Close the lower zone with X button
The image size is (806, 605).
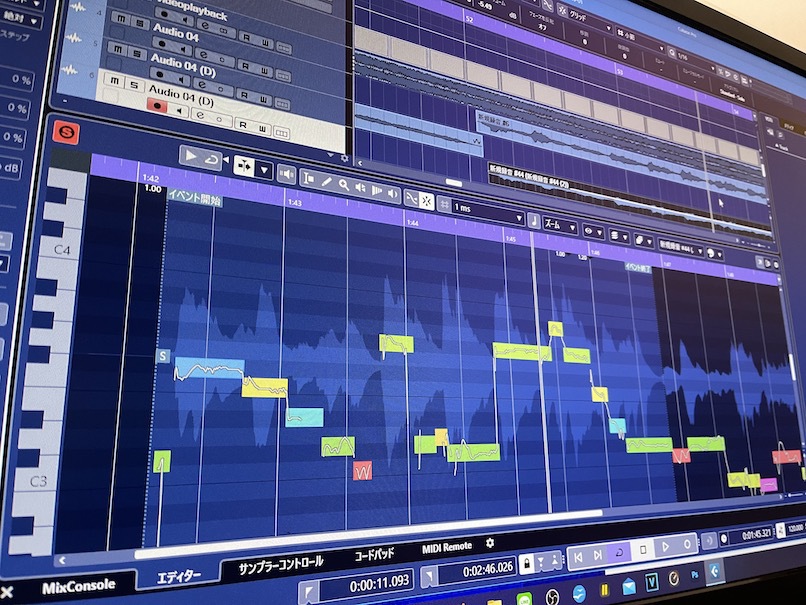[x=7, y=593]
